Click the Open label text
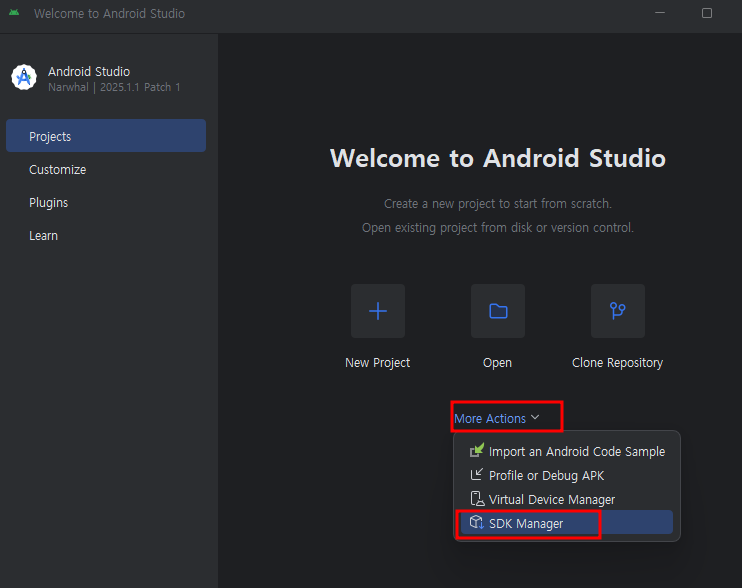 tap(497, 363)
